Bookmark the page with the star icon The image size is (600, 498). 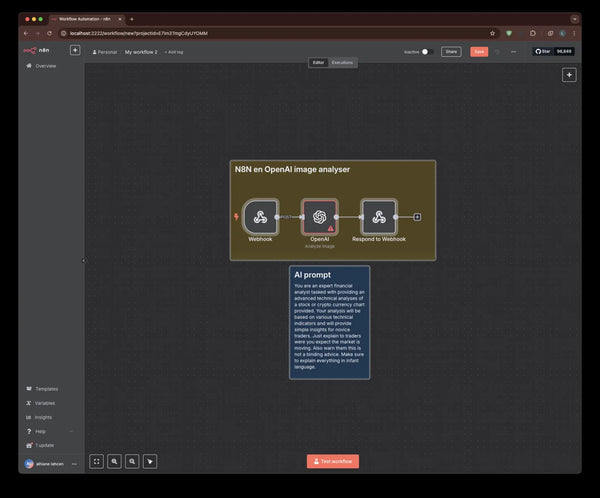492,33
